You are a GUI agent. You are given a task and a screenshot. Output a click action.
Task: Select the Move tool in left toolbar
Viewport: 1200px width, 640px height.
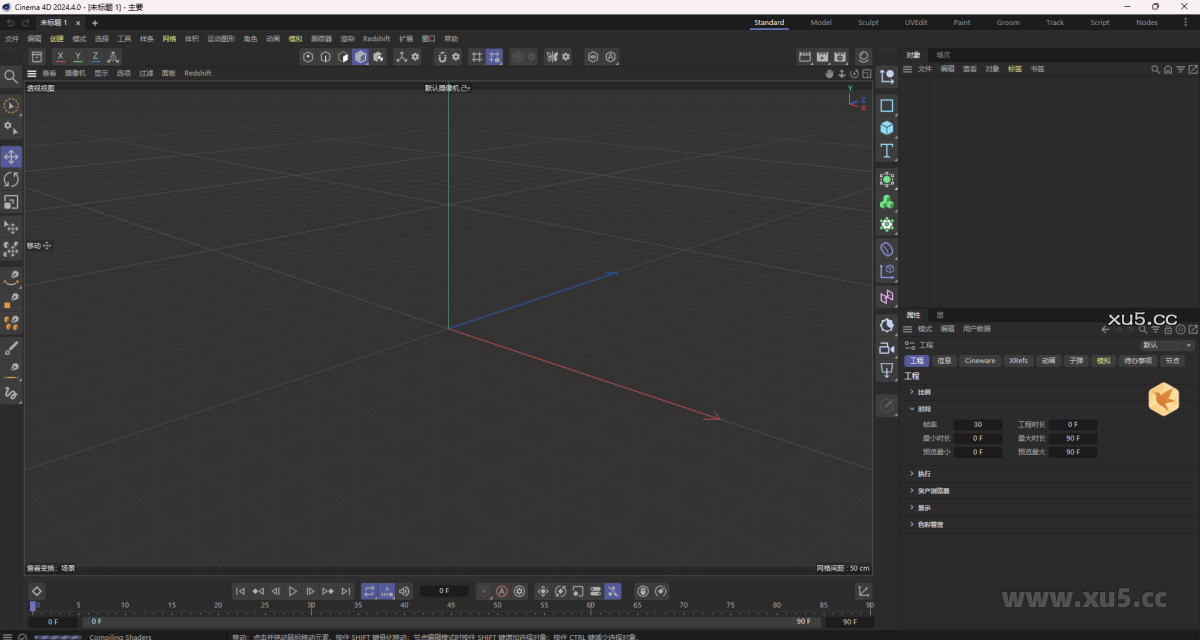click(11, 156)
